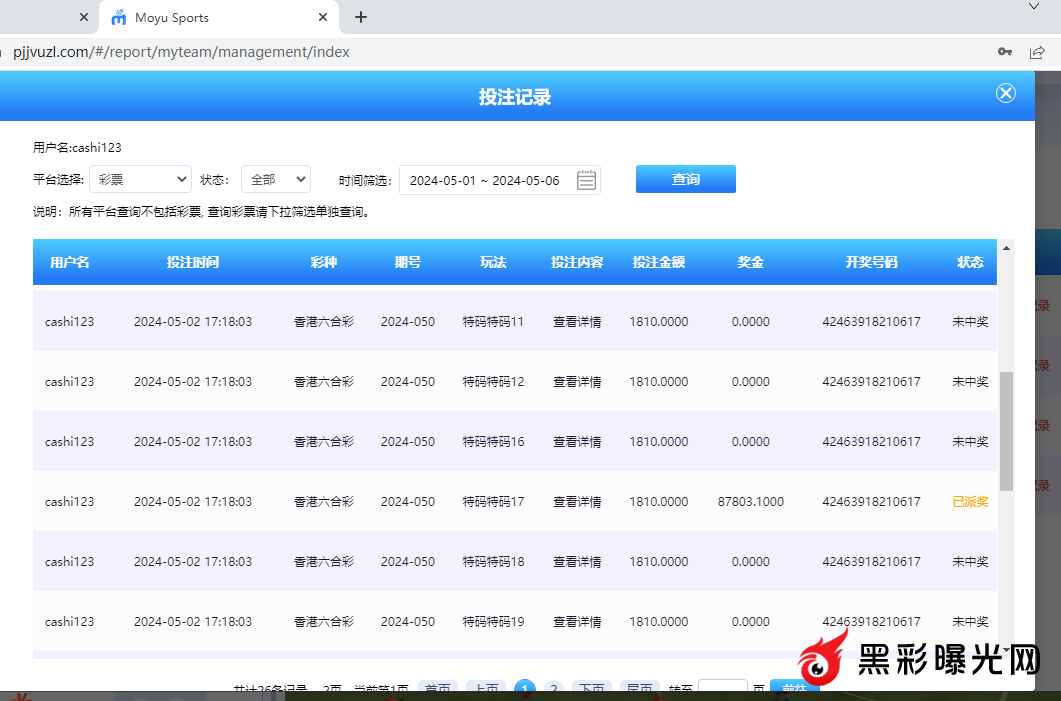This screenshot has height=701, width=1061.
Task: Click the browser address bar URL
Action: tap(182, 52)
